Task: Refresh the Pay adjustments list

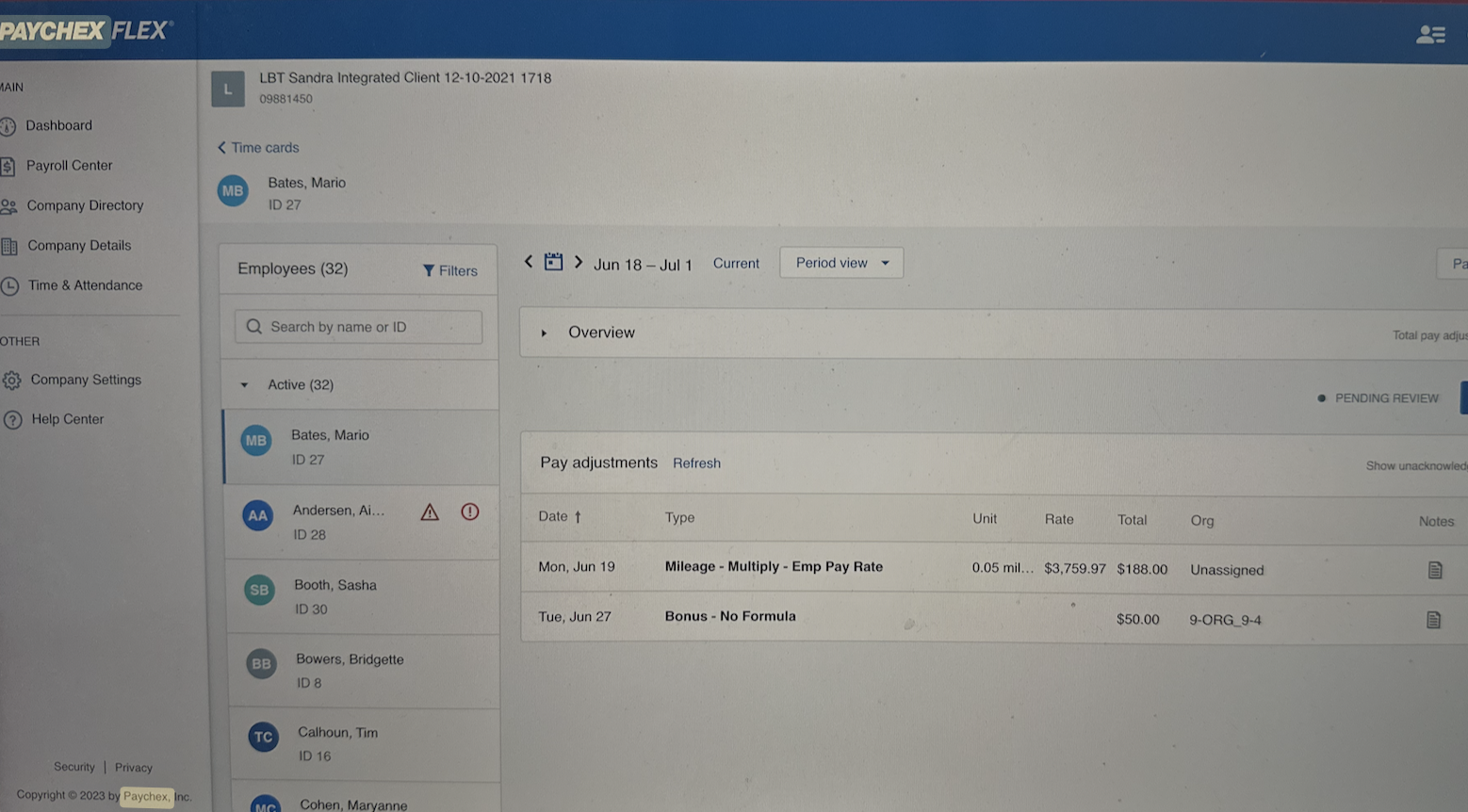Action: click(x=696, y=463)
